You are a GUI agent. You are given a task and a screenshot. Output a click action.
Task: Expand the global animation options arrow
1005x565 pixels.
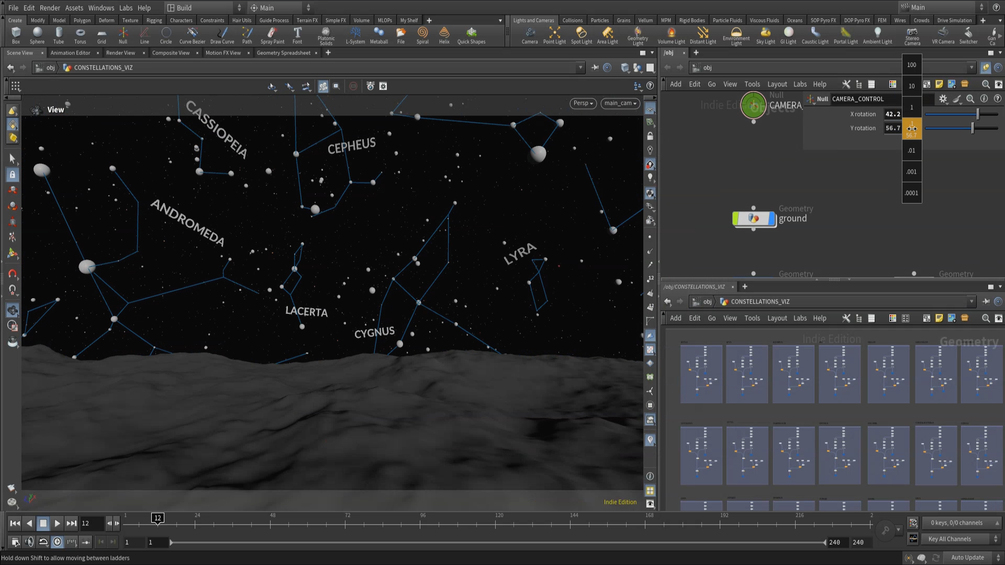click(x=899, y=530)
